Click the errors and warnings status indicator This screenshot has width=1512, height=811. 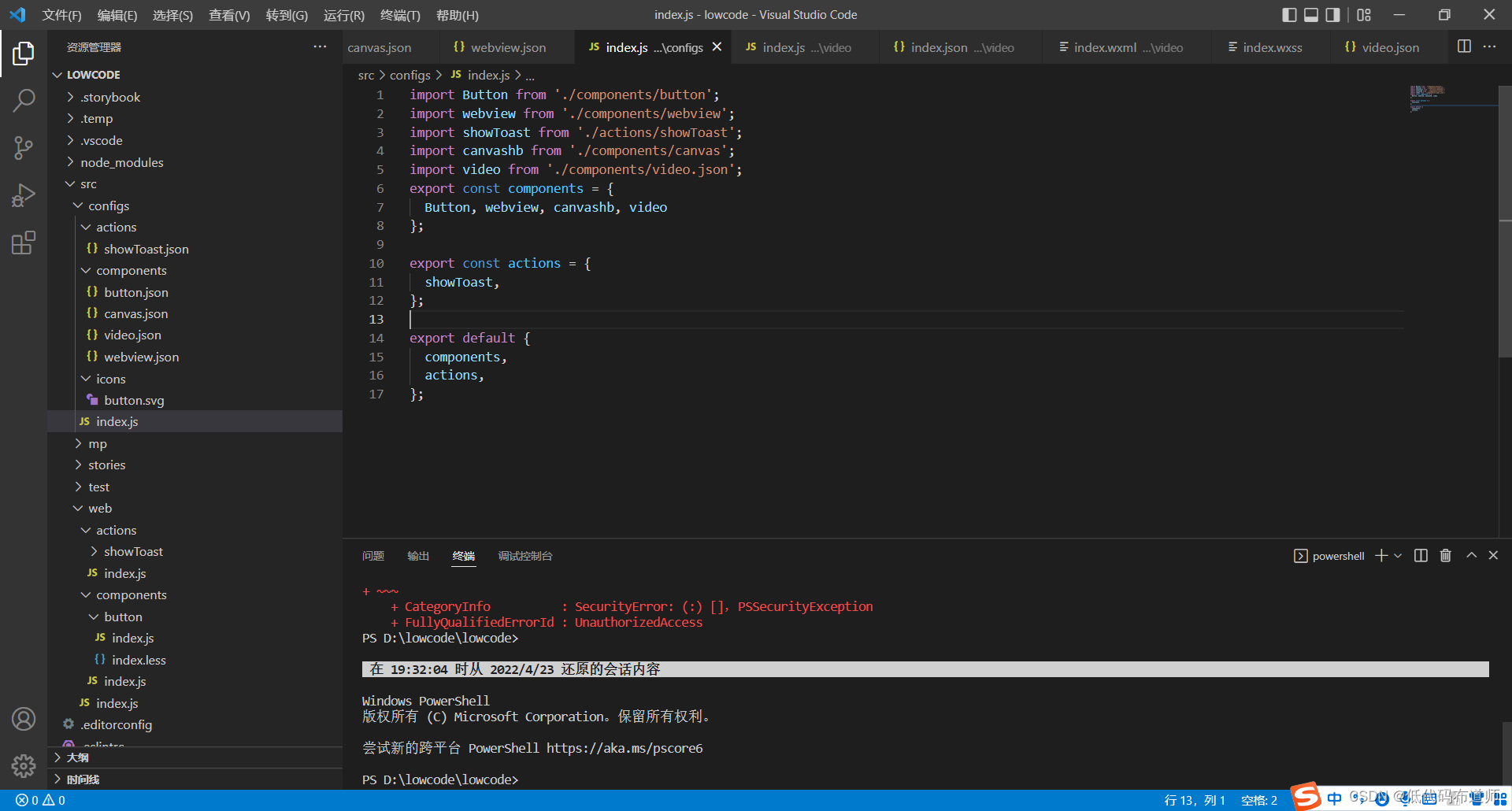point(41,800)
